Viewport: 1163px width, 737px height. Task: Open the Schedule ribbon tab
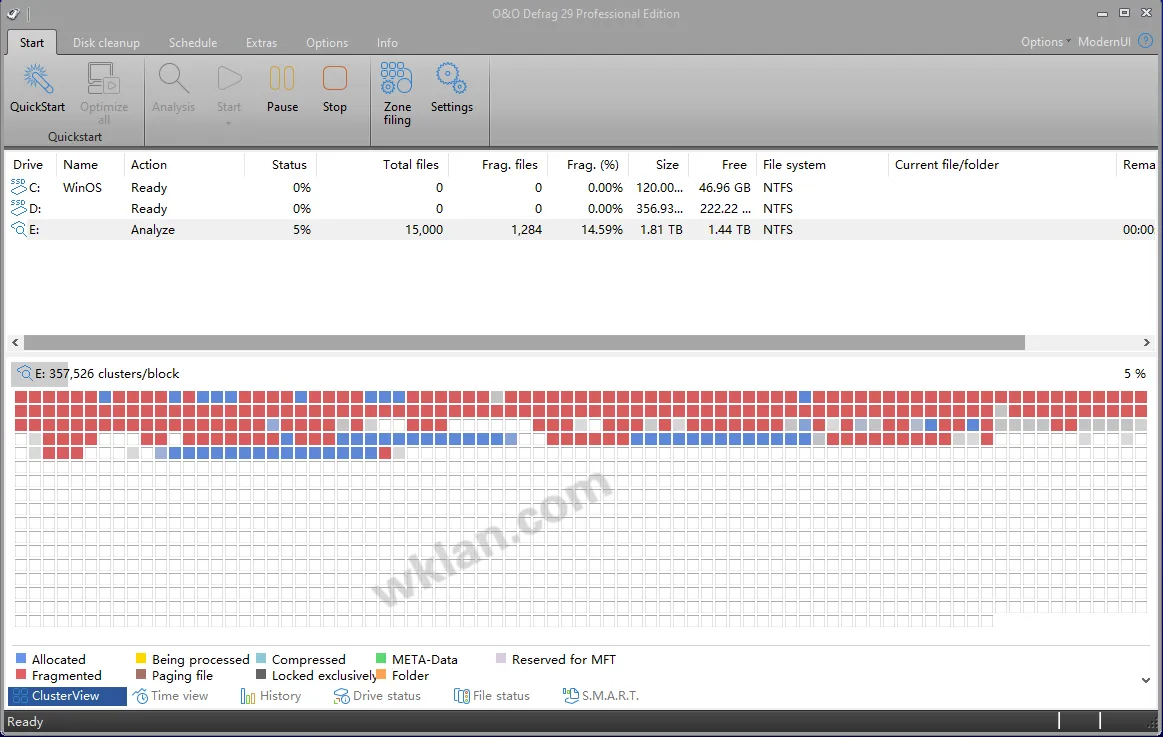(193, 42)
